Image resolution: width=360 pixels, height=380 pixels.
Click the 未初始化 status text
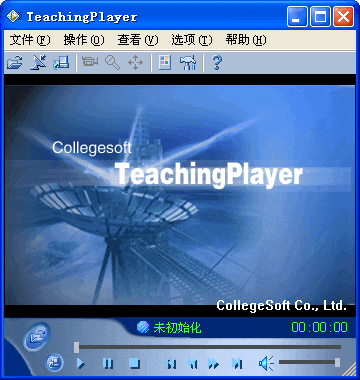point(177,328)
